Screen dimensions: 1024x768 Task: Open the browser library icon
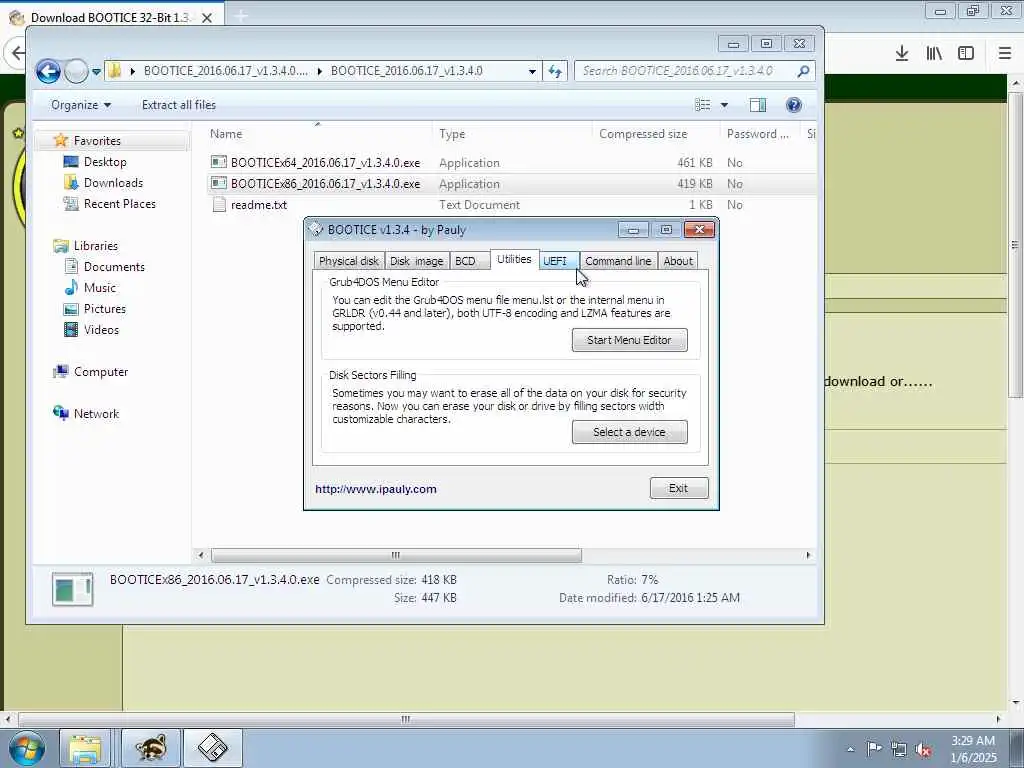point(934,53)
